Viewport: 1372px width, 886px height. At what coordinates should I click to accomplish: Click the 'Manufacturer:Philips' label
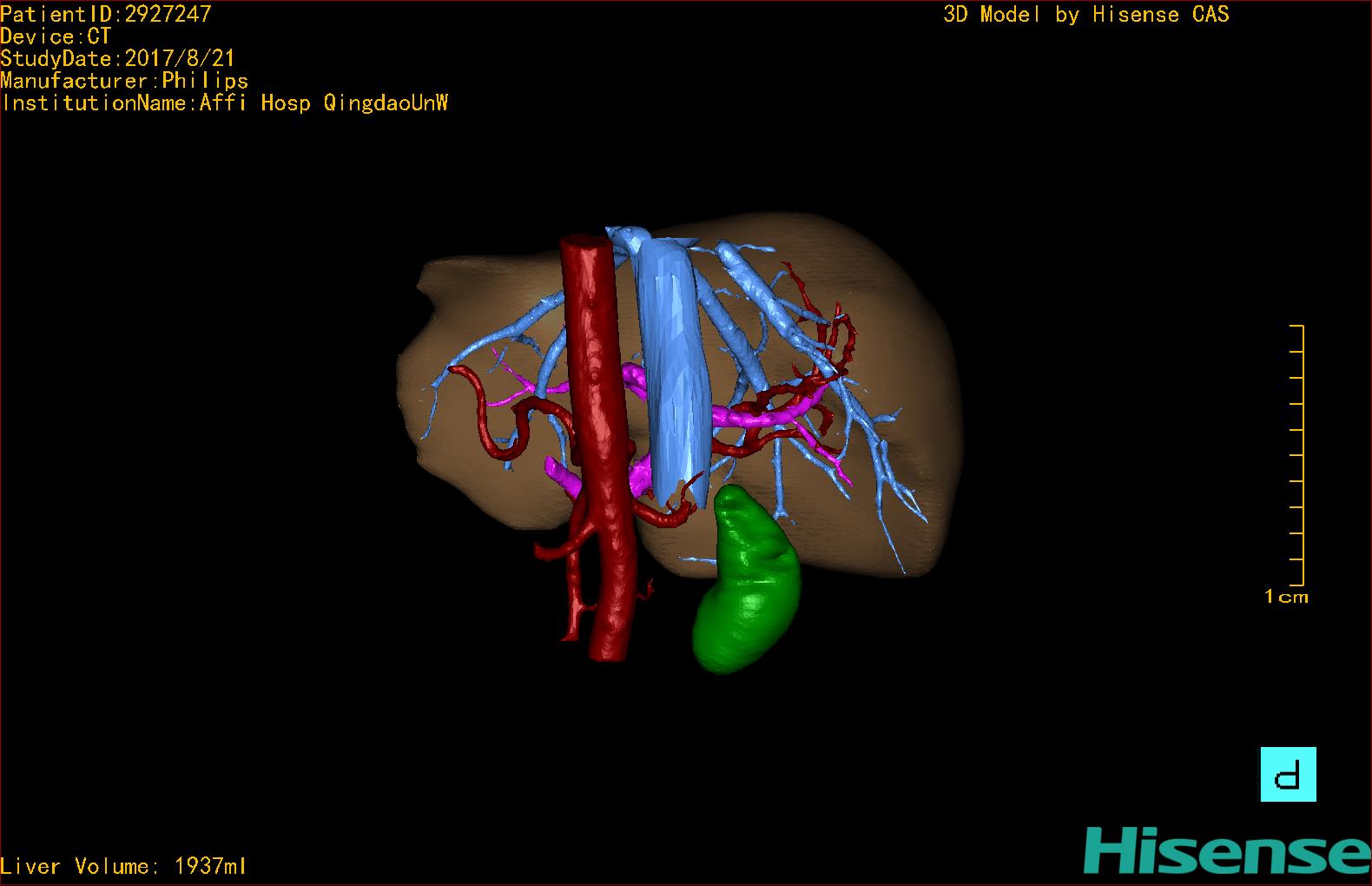124,81
